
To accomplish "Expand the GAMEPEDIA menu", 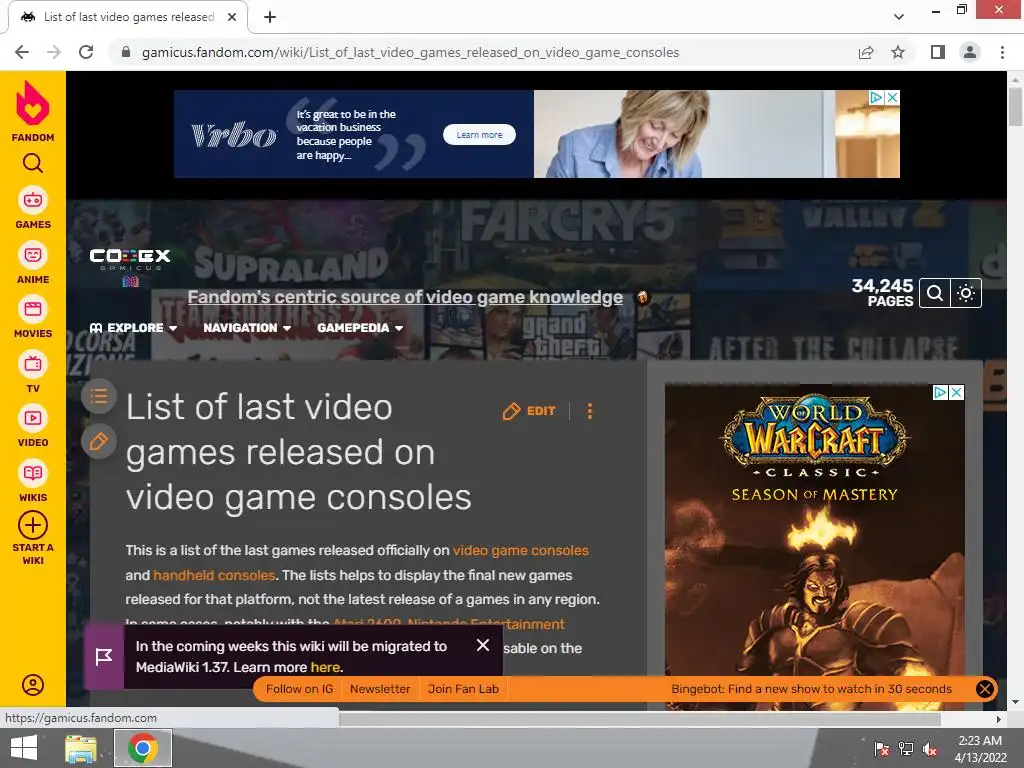I will 360,328.
